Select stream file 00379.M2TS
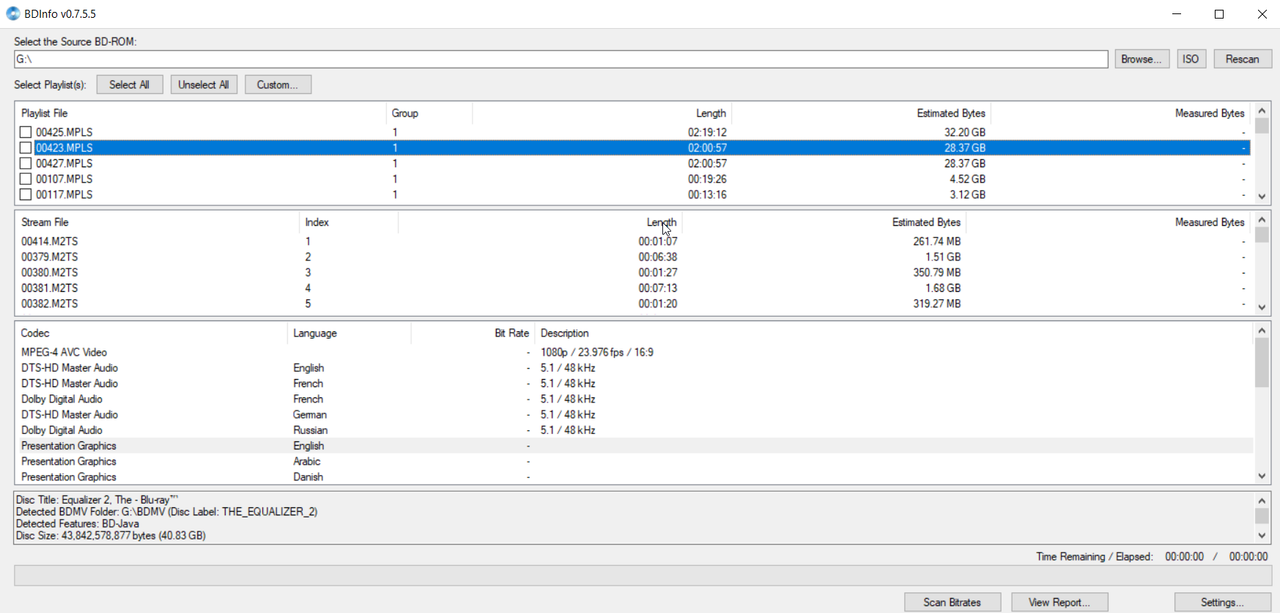This screenshot has width=1280, height=613. click(x=634, y=257)
